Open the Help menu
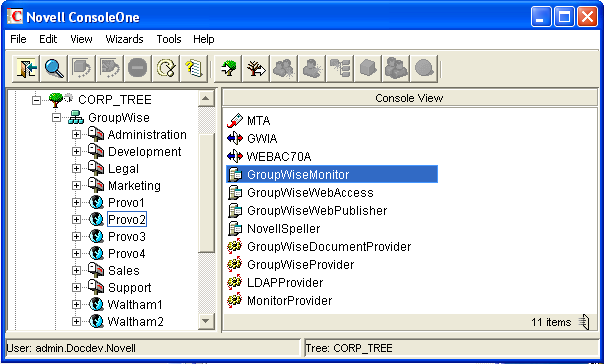 tap(204, 39)
